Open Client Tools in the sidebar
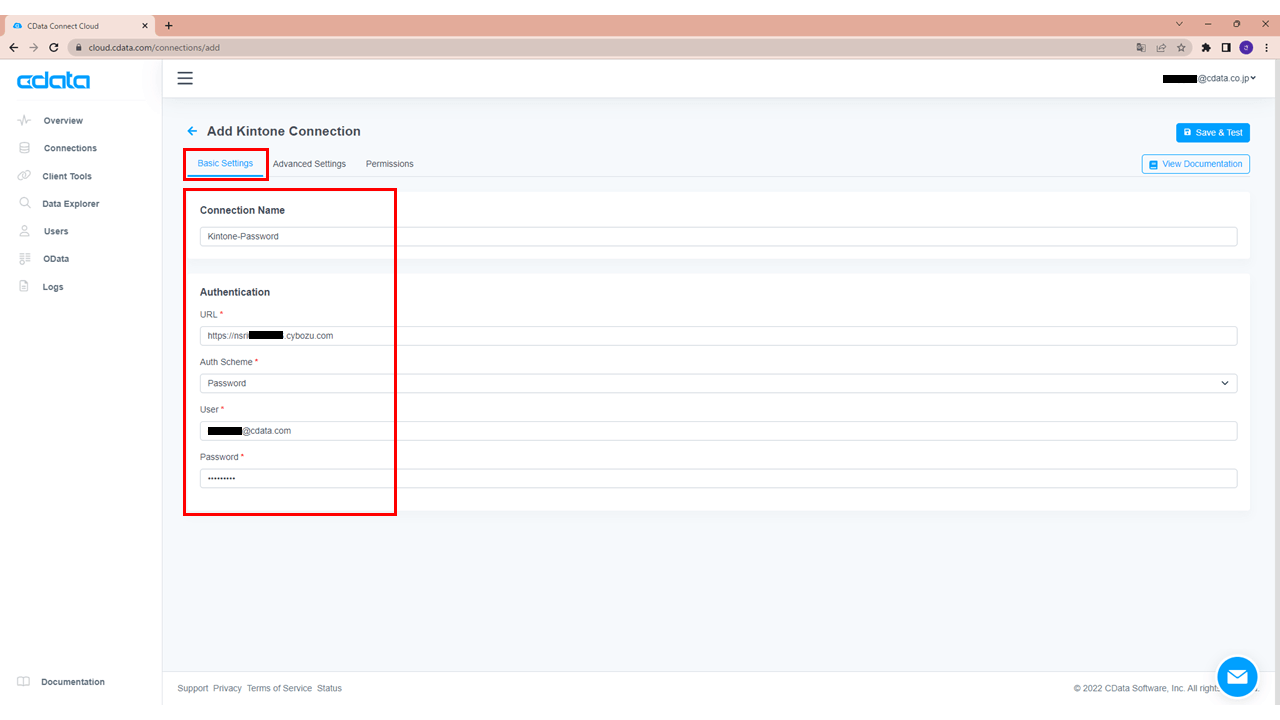 click(67, 176)
